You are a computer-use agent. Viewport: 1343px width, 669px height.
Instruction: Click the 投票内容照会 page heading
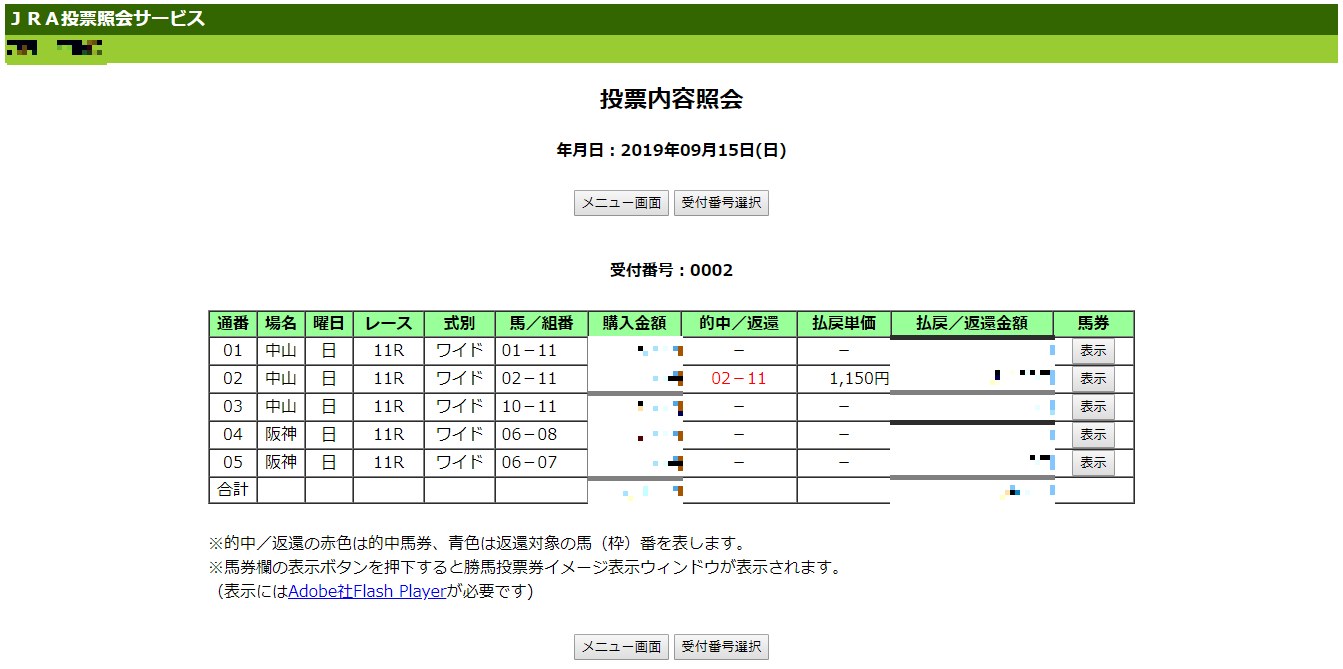671,99
